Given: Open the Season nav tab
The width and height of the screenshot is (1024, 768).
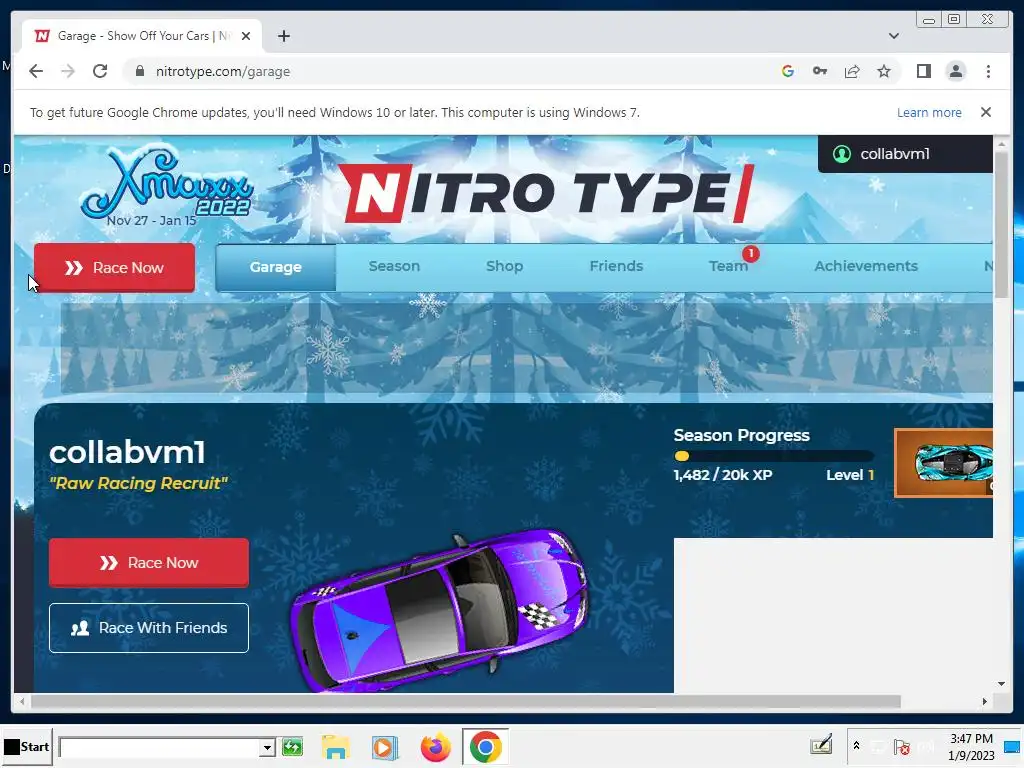Looking at the screenshot, I should tap(394, 266).
